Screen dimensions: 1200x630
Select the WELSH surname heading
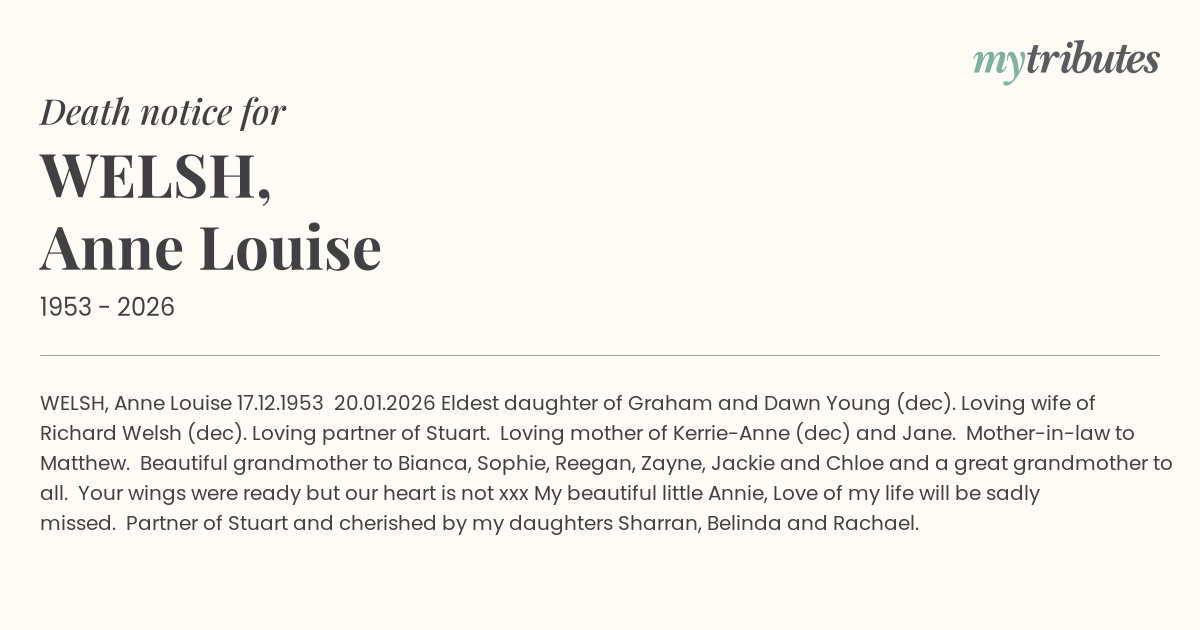pyautogui.click(x=155, y=175)
